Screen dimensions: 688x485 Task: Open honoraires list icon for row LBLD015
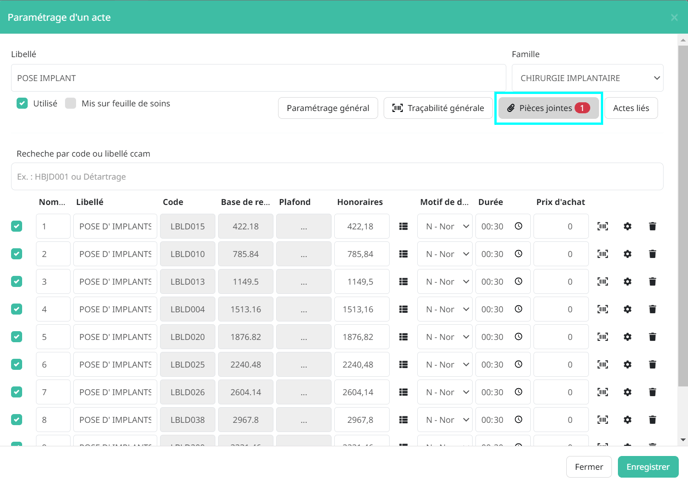(404, 226)
